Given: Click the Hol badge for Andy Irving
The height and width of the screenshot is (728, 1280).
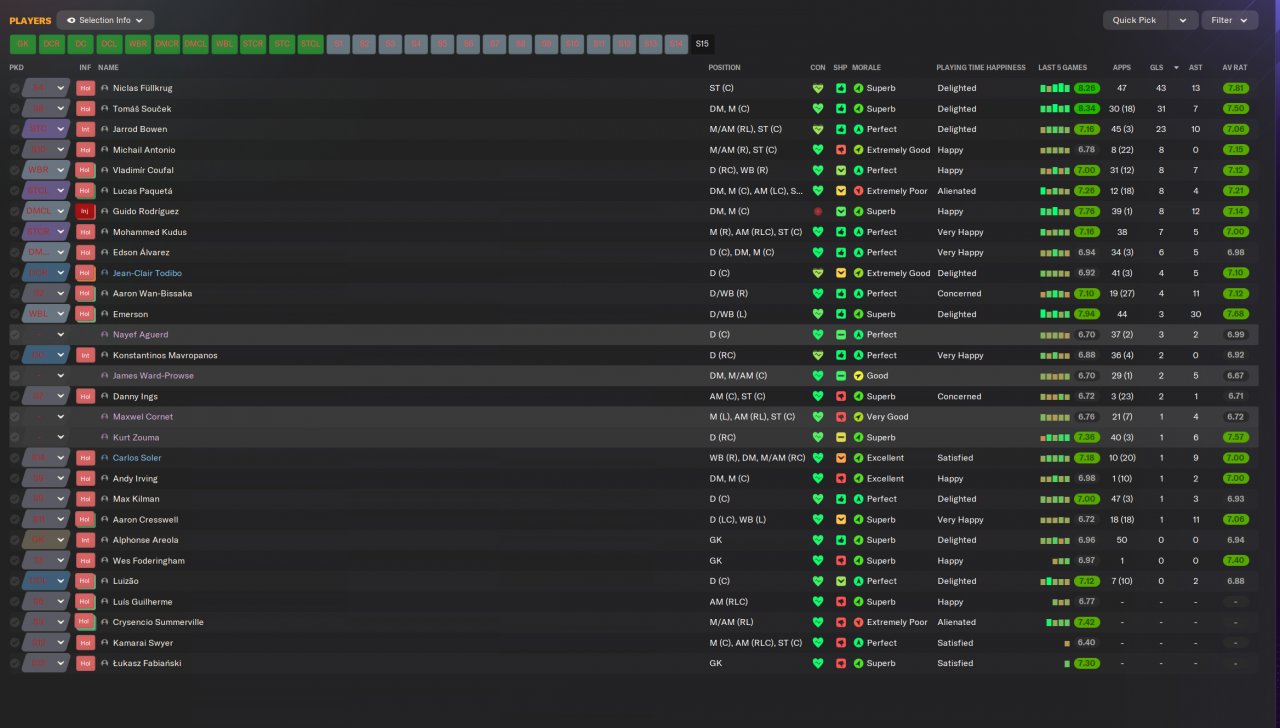Looking at the screenshot, I should point(85,478).
